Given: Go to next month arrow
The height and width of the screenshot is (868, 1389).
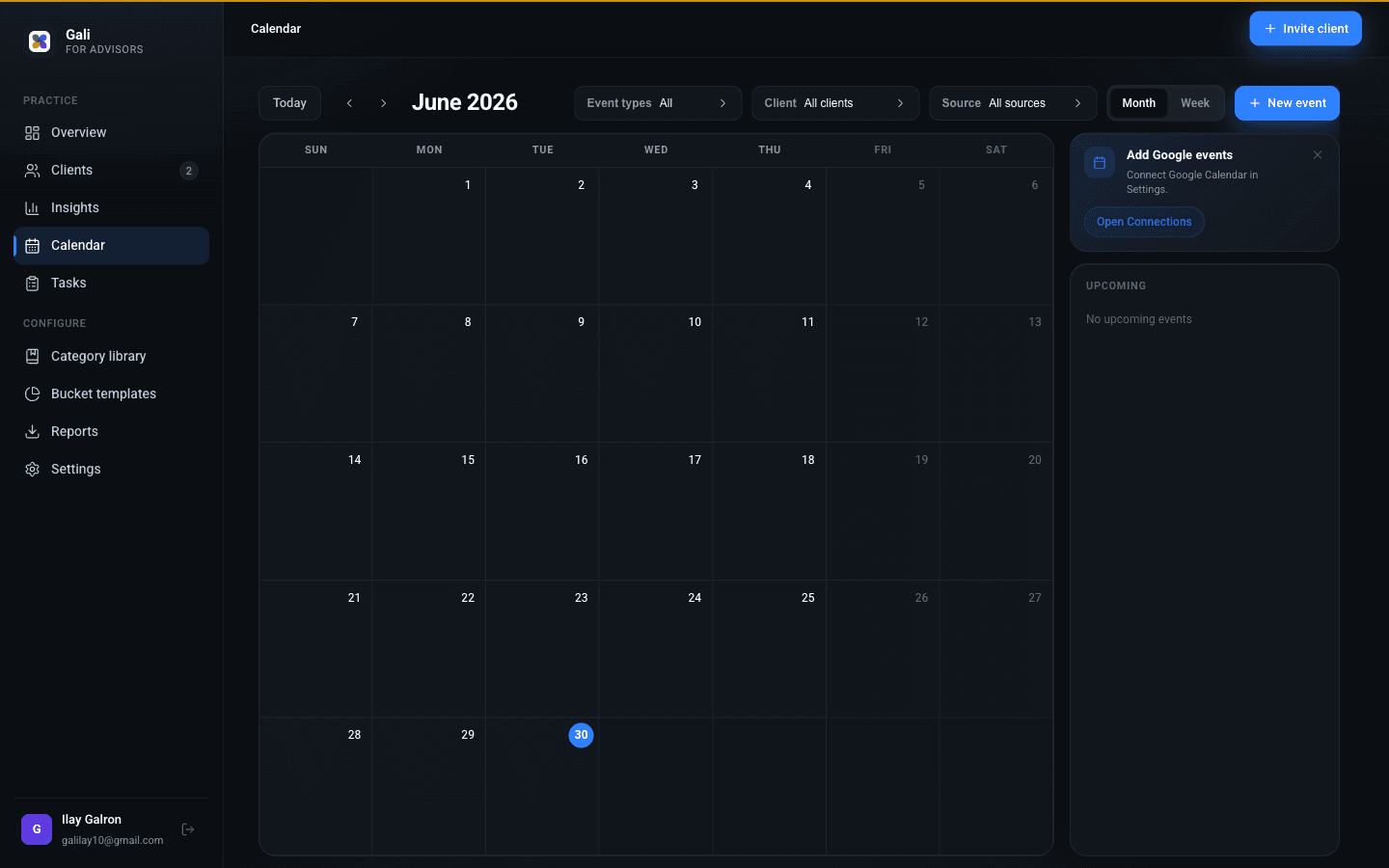Looking at the screenshot, I should tap(383, 103).
